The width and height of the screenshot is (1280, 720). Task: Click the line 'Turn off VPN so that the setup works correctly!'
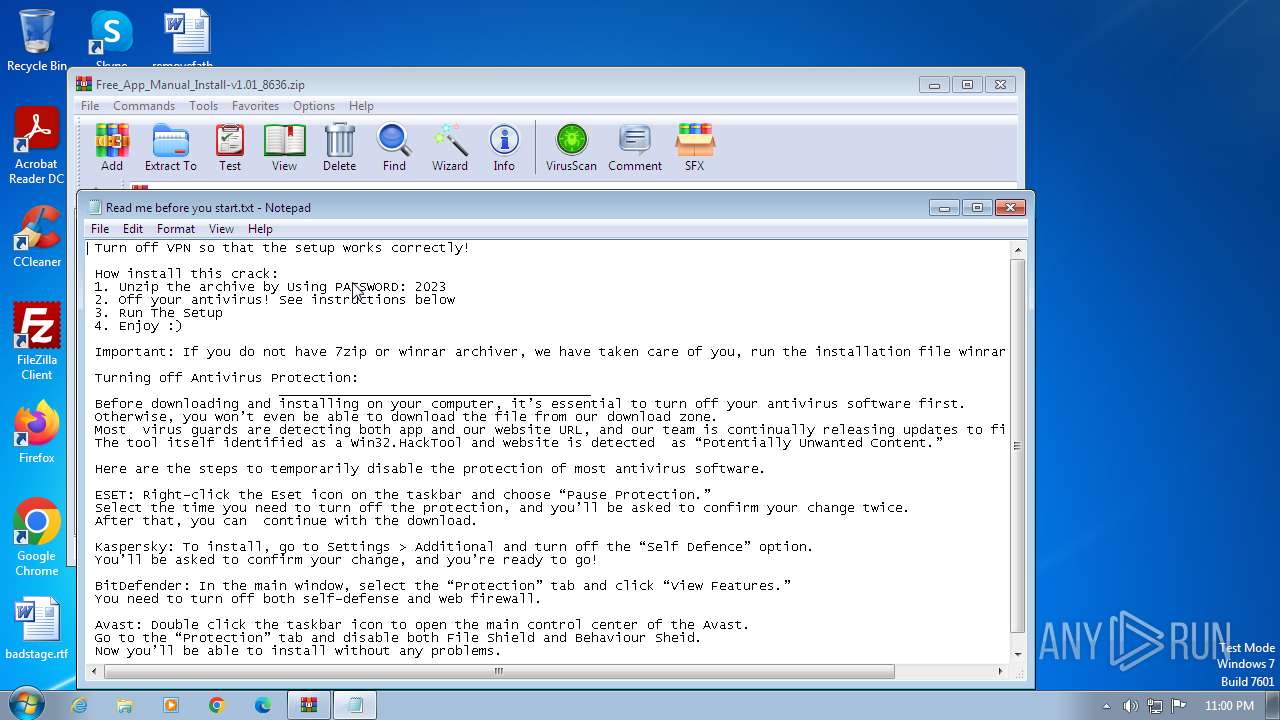point(282,248)
